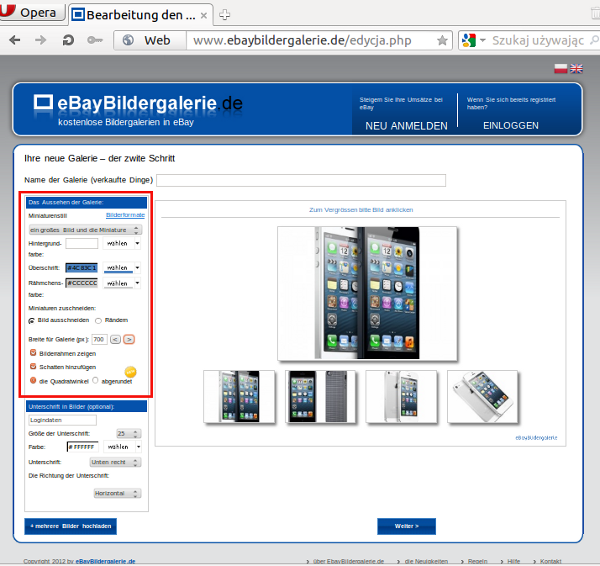Open footer link Kontakt

551,561
